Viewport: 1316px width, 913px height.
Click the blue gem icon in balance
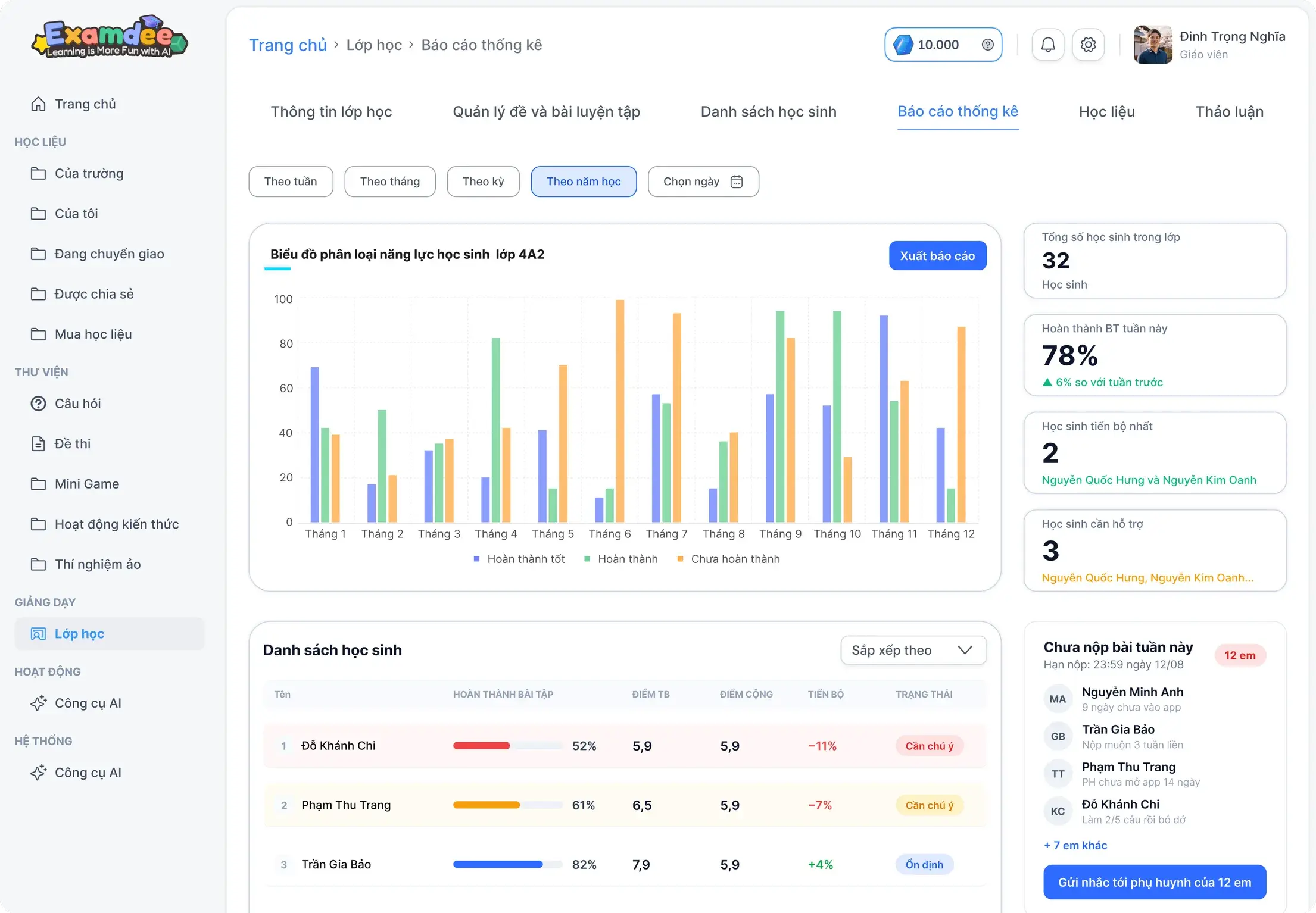click(903, 45)
